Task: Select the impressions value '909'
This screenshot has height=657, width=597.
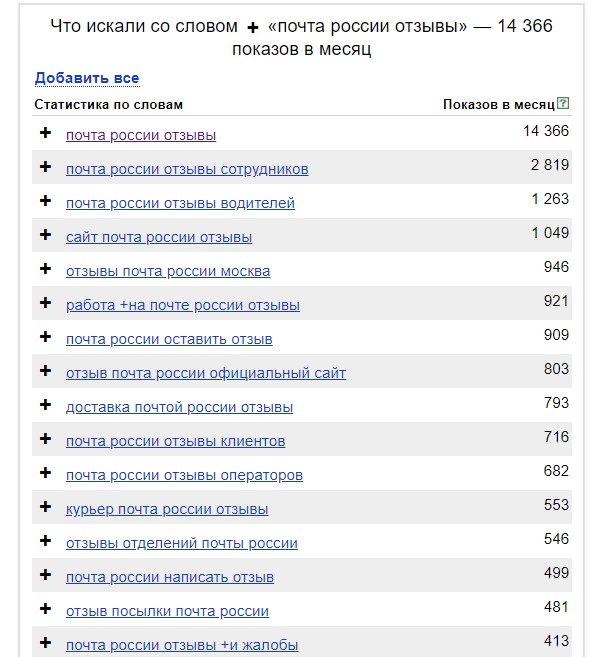Action: coord(556,334)
